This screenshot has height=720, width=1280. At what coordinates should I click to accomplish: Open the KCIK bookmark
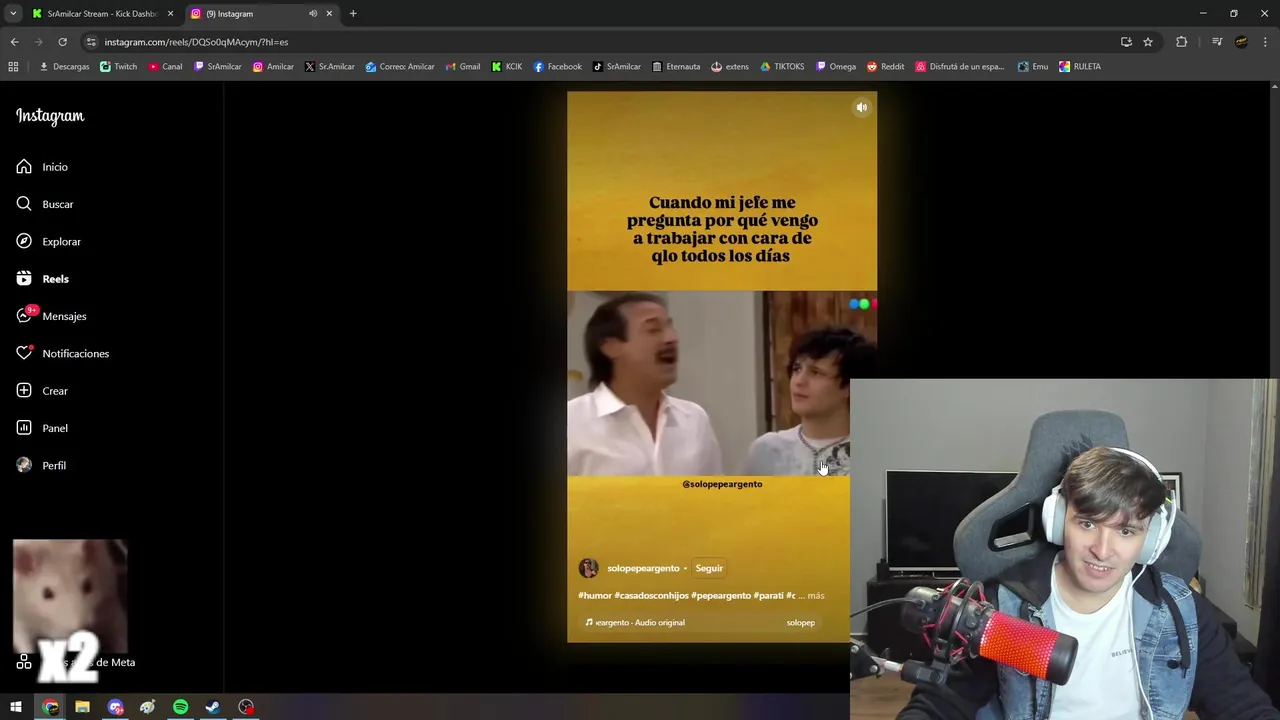click(x=507, y=67)
